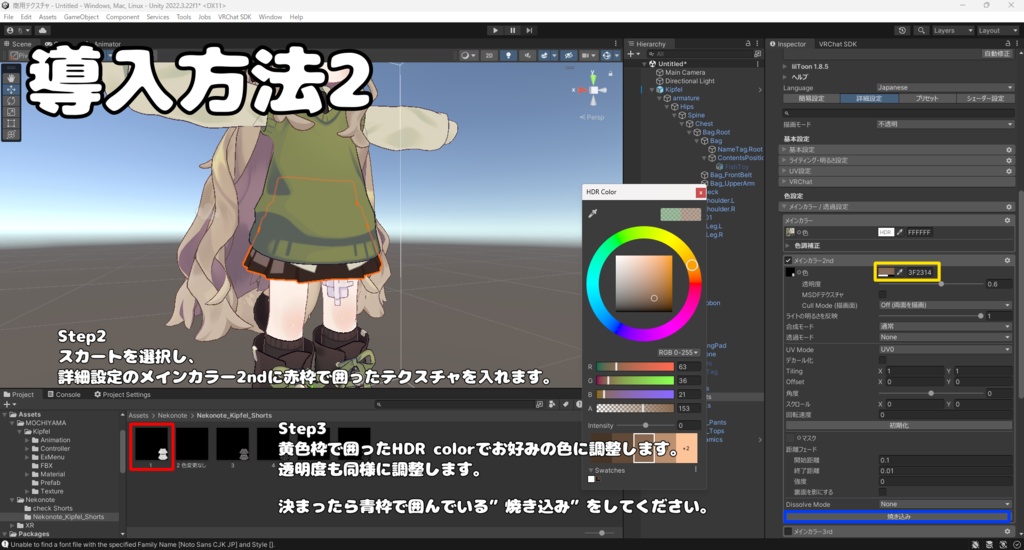The image size is (1024, 550).
Task: Click gear icon of UV設定 row
Action: (x=1009, y=171)
